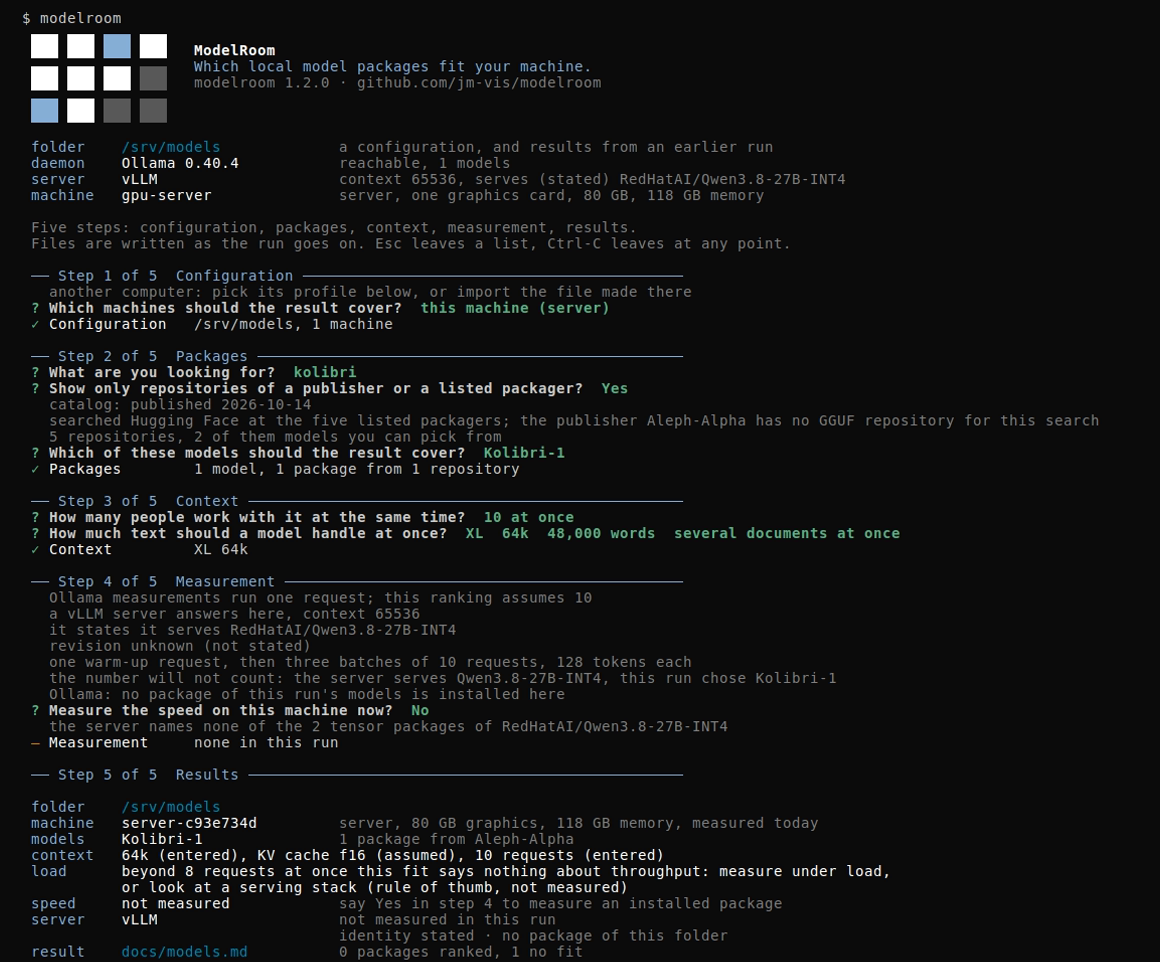This screenshot has width=1160, height=962.
Task: Click "catalog: published 2026-10-14" line
Action: coord(180,405)
